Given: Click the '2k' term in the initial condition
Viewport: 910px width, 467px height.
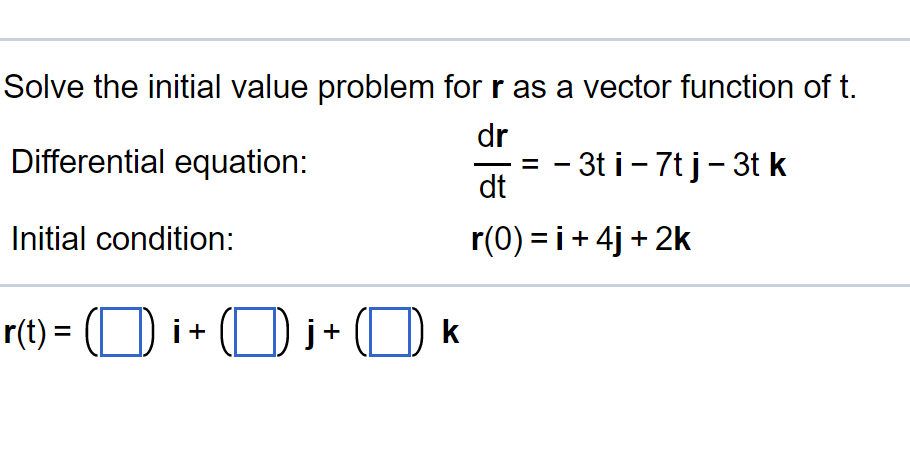Looking at the screenshot, I should (x=676, y=240).
